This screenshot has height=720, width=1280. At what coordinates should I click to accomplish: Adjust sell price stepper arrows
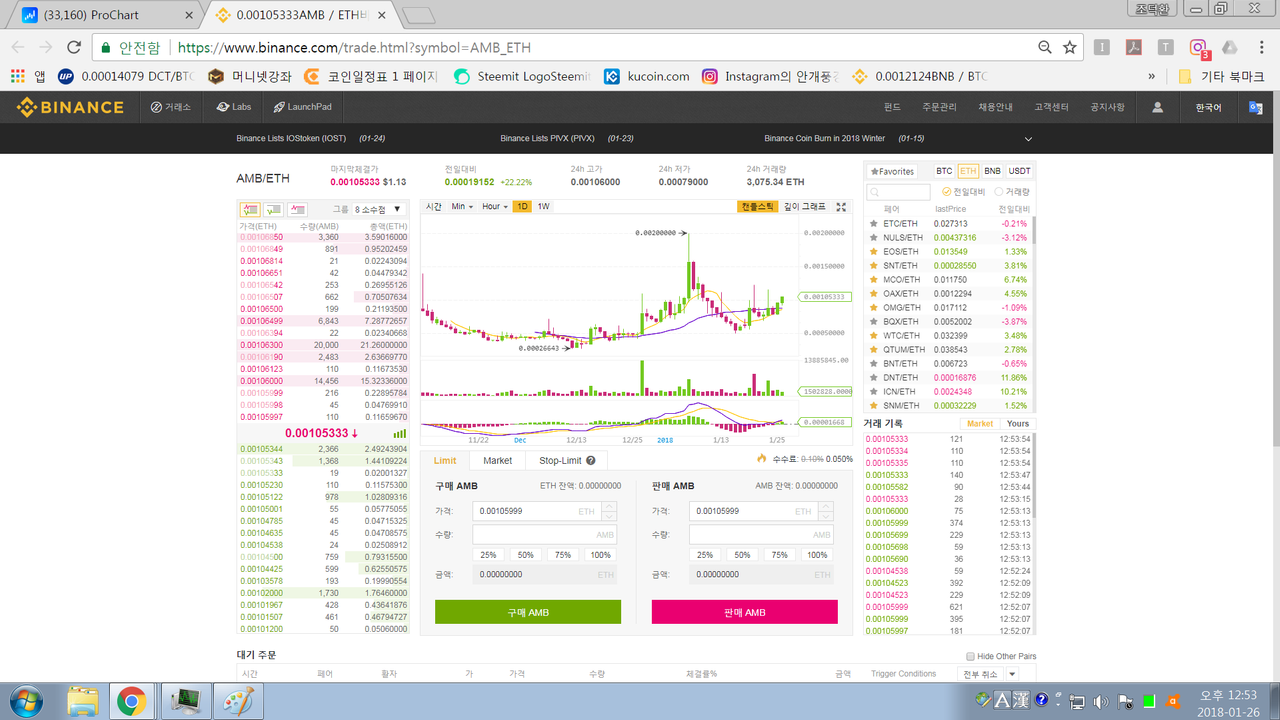[825, 511]
